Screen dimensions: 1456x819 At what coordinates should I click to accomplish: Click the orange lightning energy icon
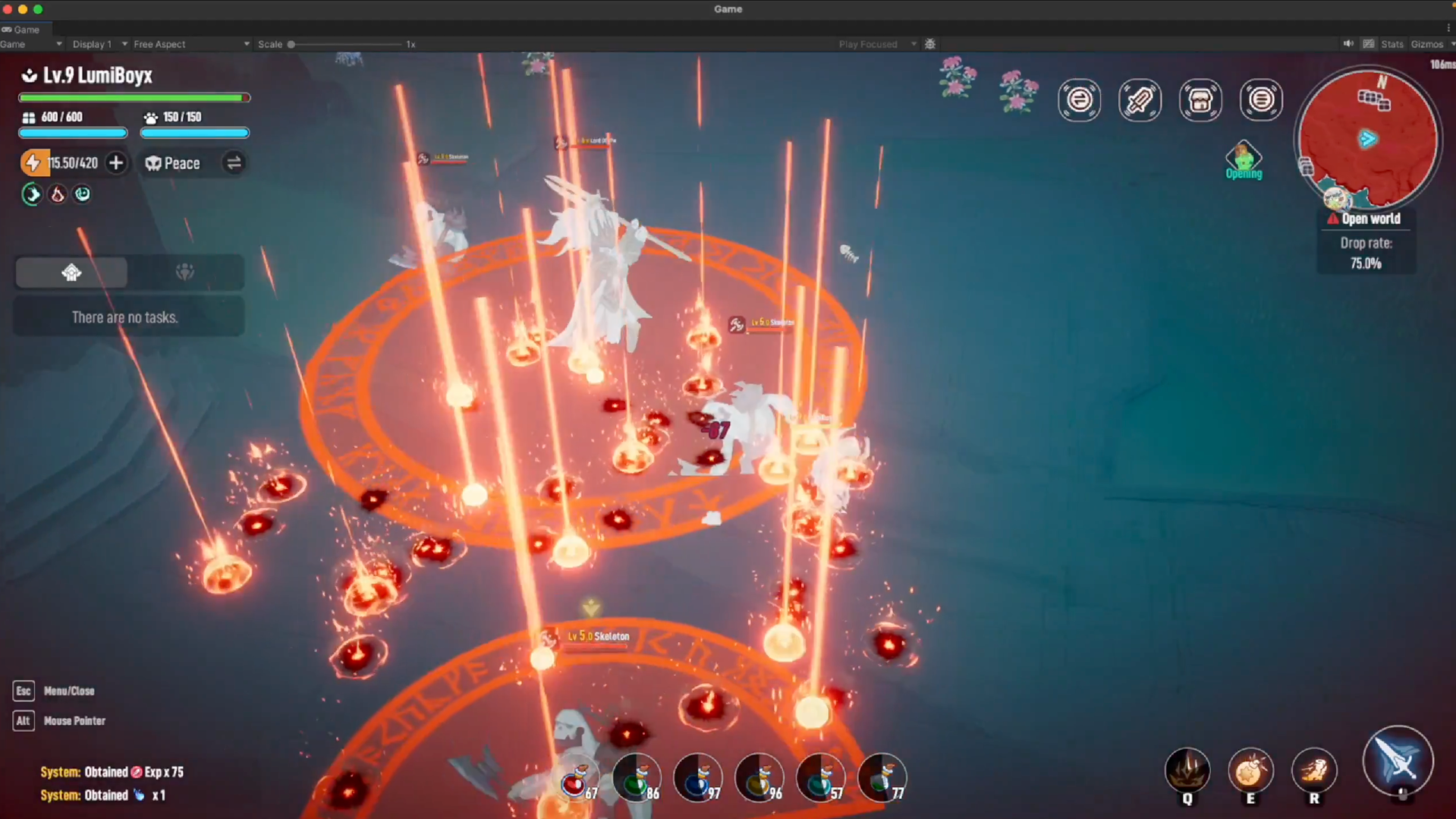pos(33,163)
